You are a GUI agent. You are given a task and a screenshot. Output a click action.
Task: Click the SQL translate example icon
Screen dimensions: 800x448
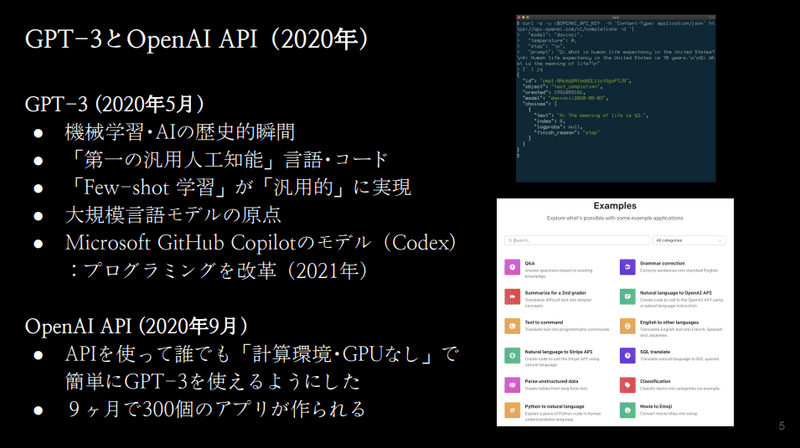[628, 356]
